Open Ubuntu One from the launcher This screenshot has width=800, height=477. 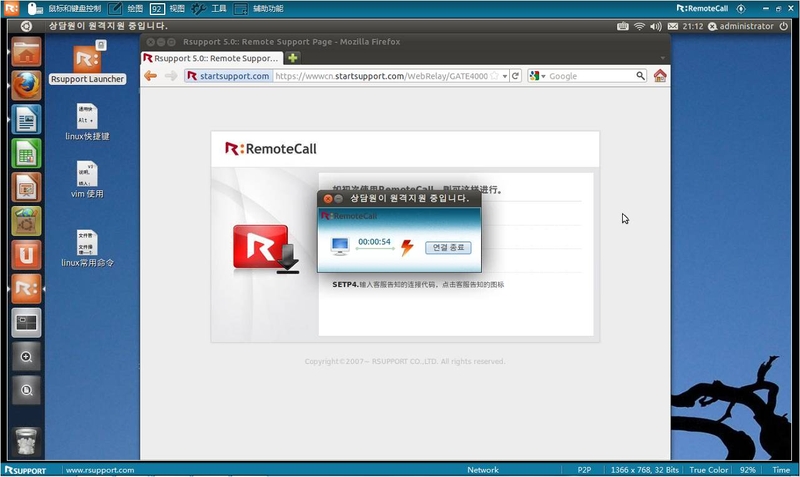(26, 254)
